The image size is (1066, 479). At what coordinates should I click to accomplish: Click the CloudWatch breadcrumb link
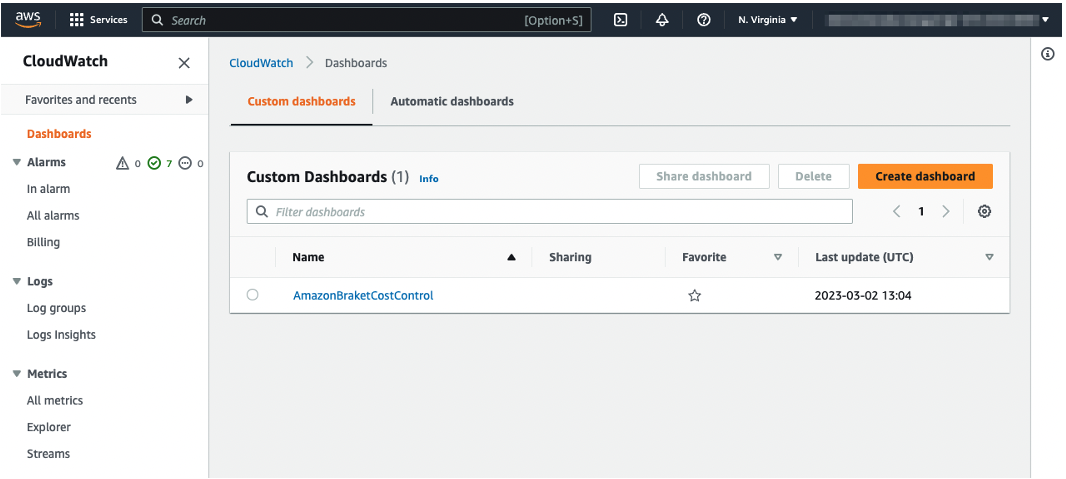click(261, 63)
